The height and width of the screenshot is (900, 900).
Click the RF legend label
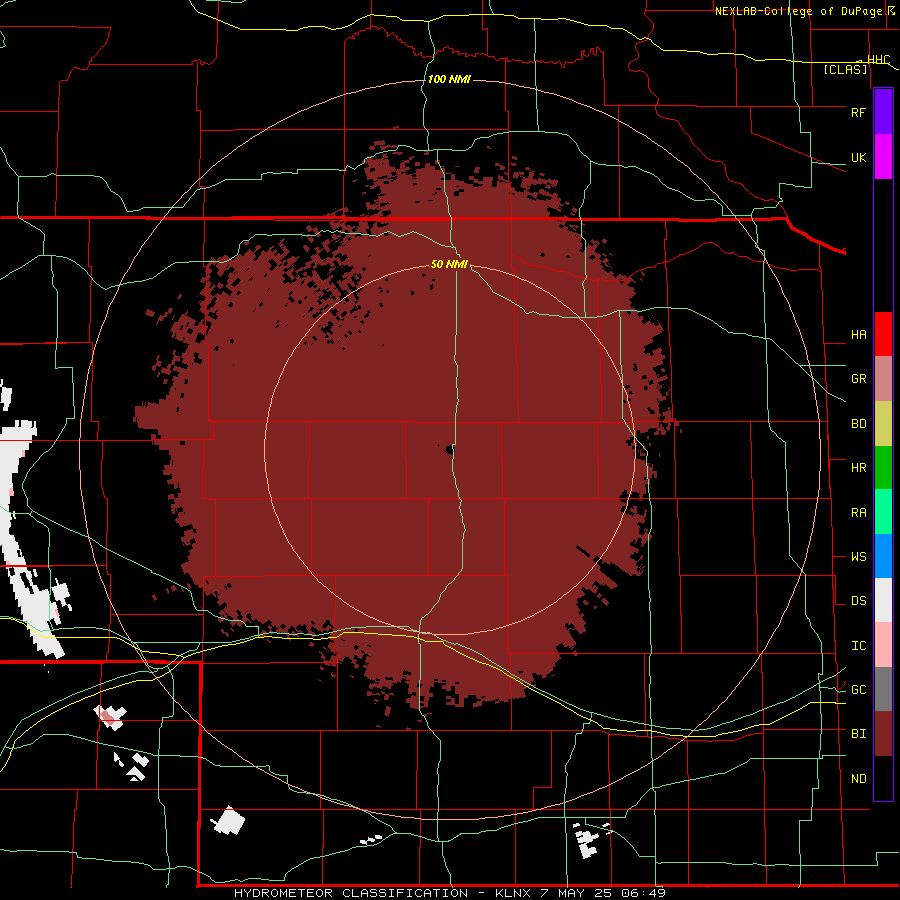(x=858, y=112)
